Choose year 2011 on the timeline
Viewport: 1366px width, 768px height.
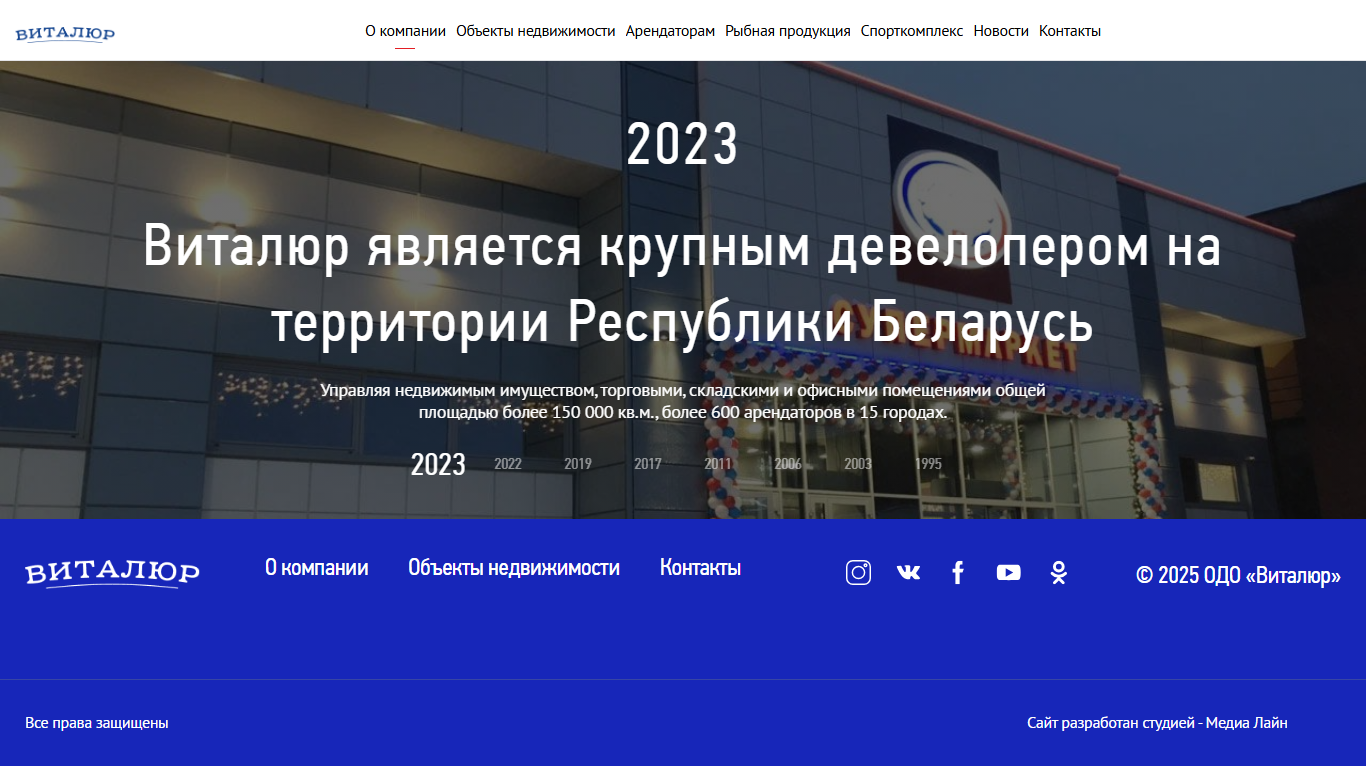tap(718, 464)
